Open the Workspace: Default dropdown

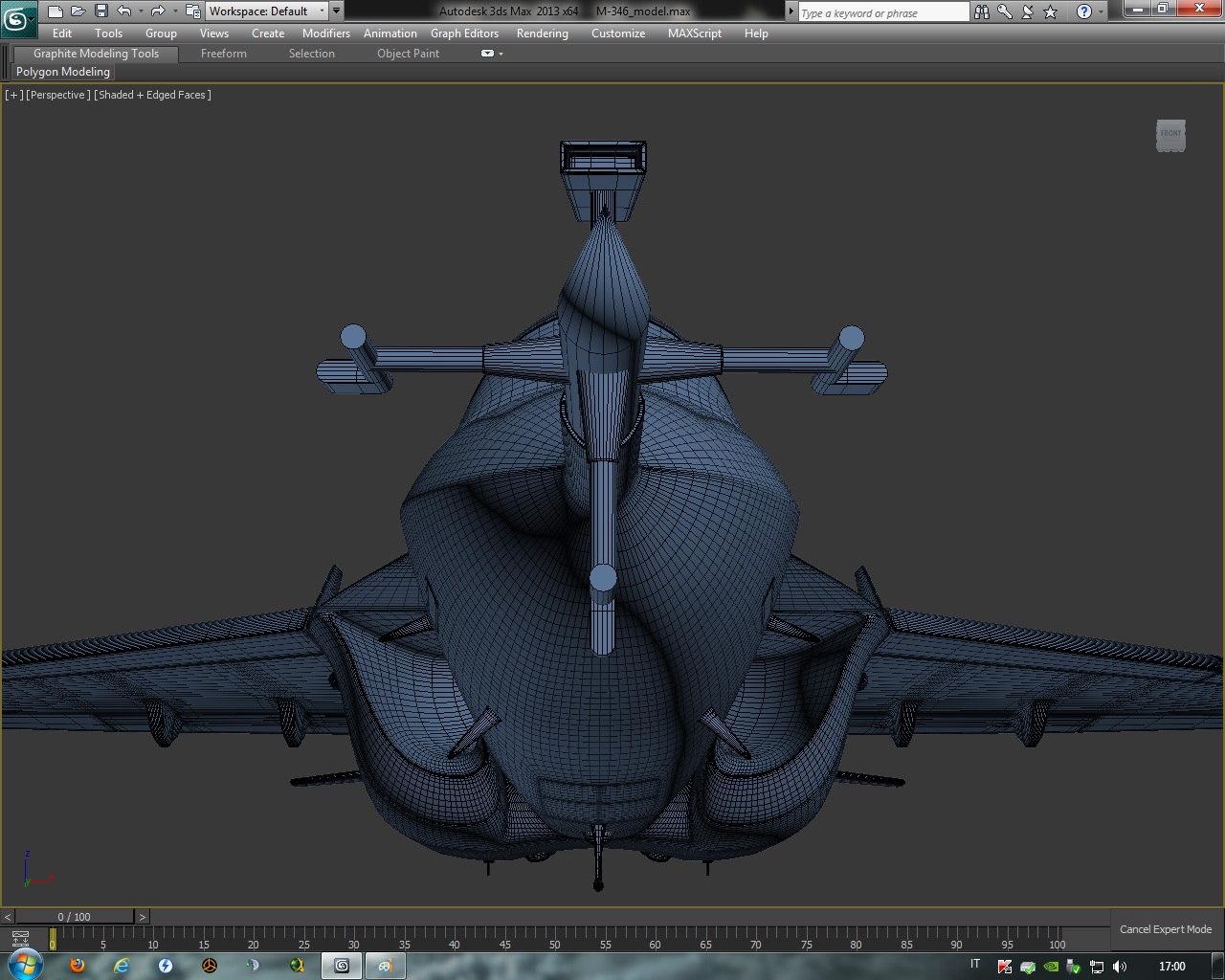coord(267,11)
